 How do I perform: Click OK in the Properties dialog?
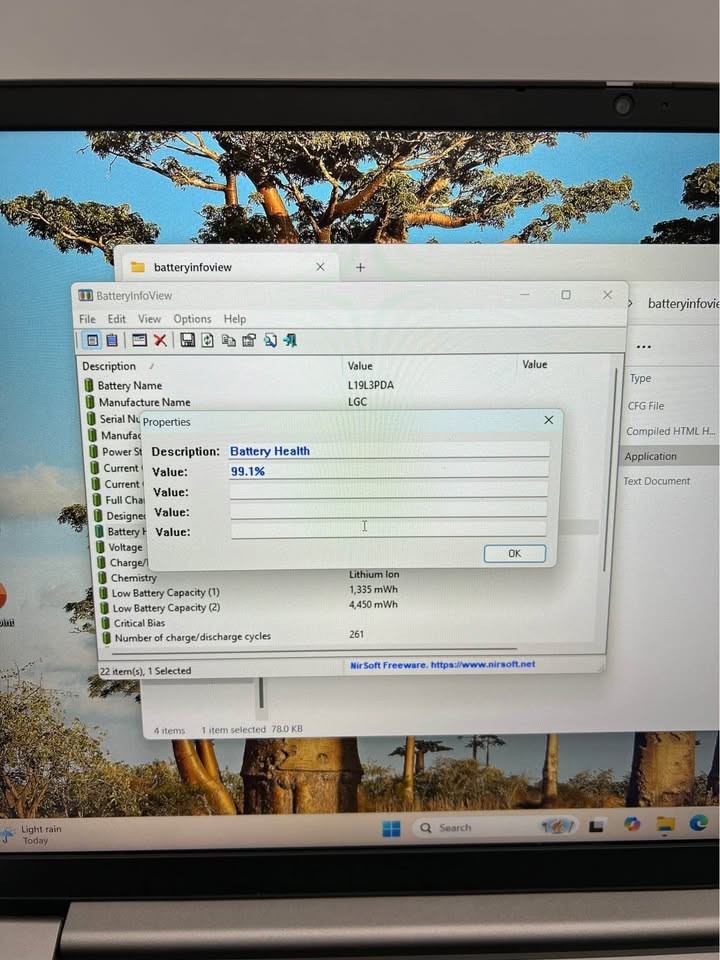click(x=514, y=553)
